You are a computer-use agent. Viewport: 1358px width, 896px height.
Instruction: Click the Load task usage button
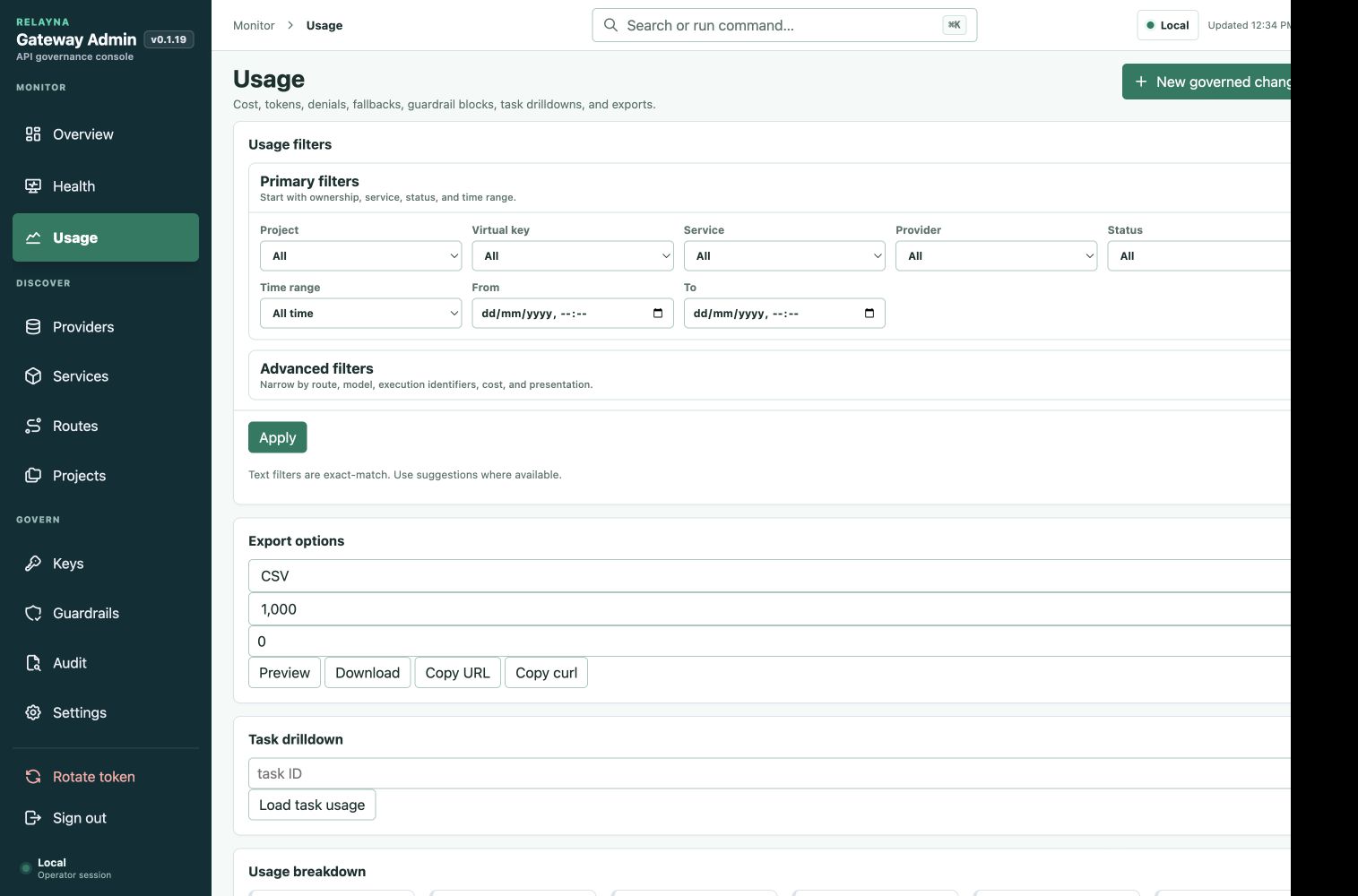[x=312, y=806]
